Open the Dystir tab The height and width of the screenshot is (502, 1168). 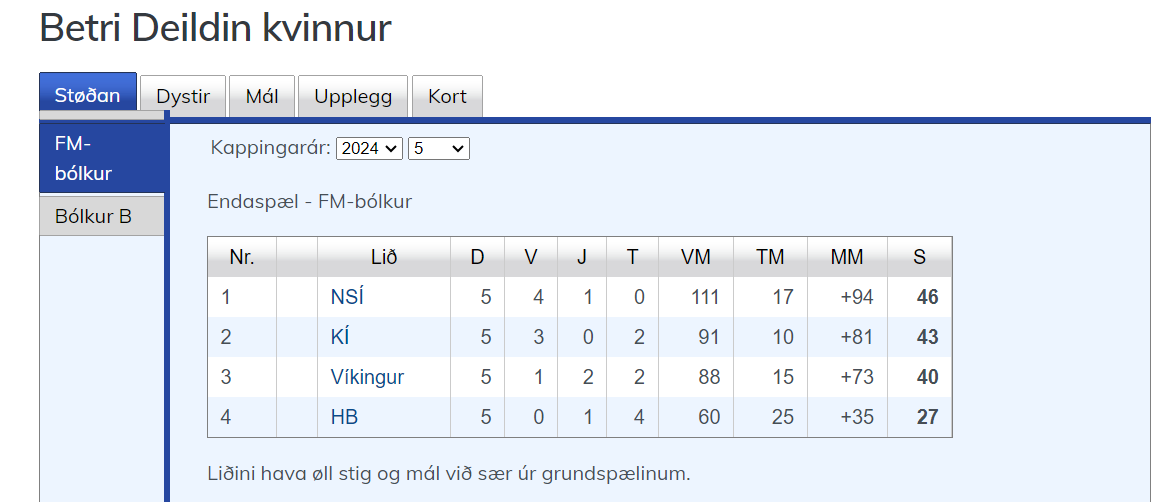(x=183, y=97)
